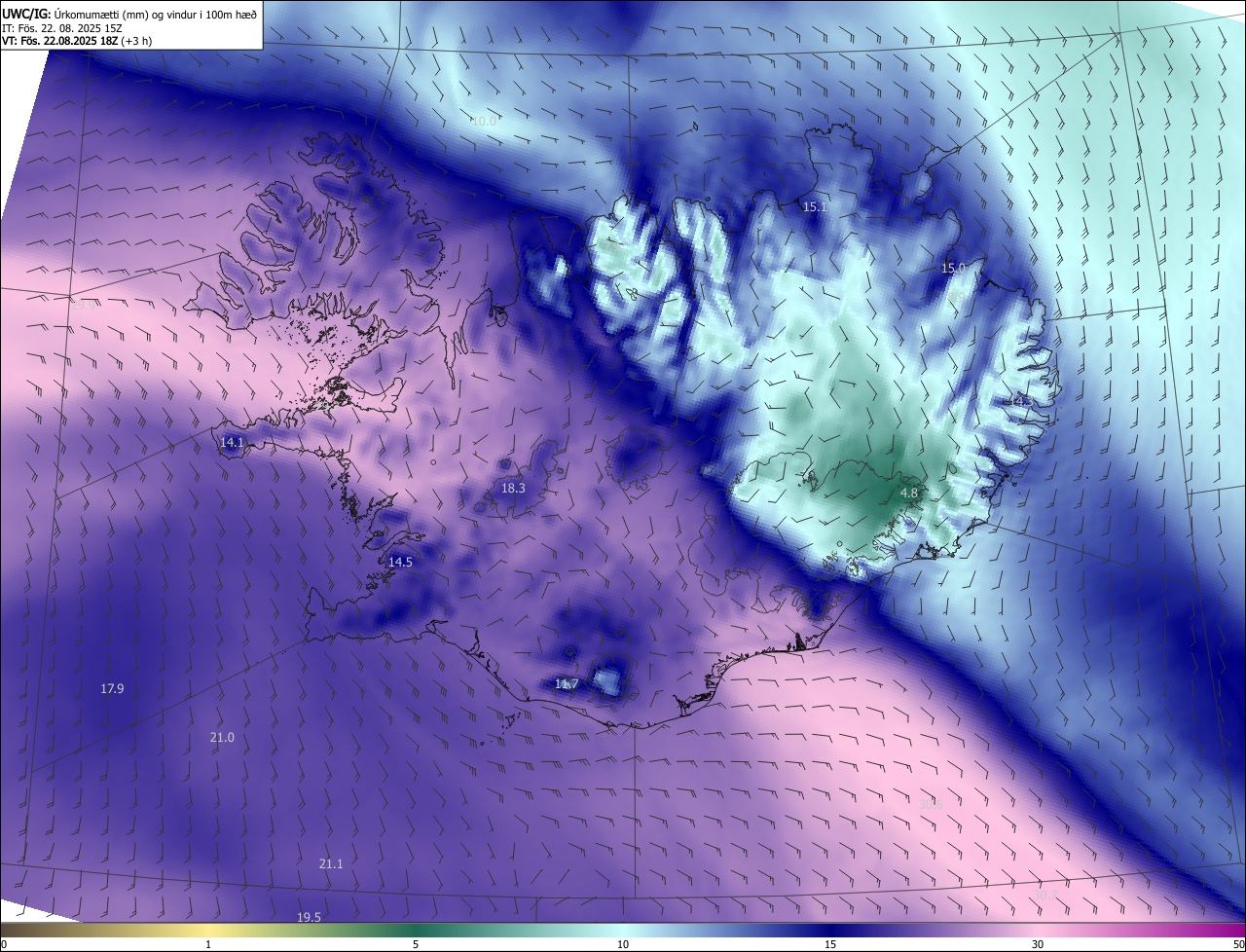Click the colorbar tick label 5
Viewport: 1246px width, 952px height.
tap(416, 944)
